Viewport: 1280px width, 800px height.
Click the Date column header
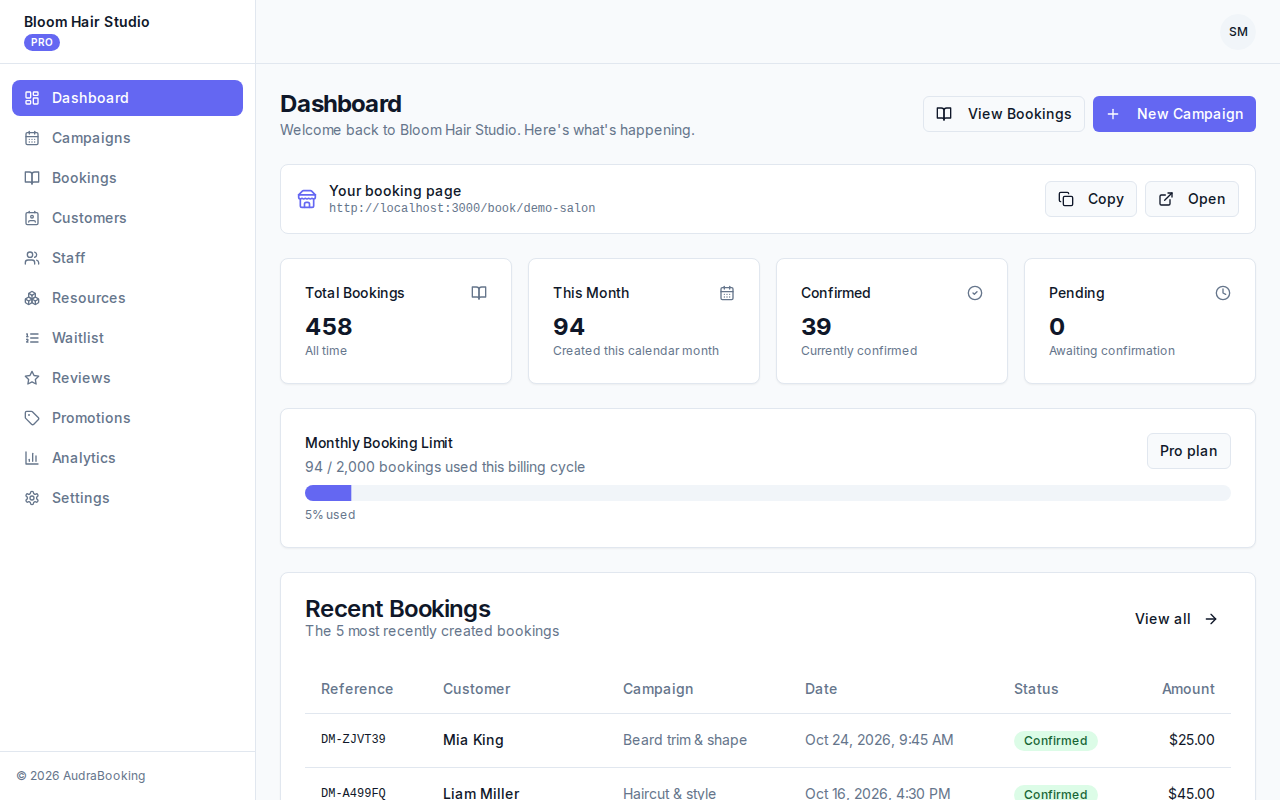click(821, 689)
